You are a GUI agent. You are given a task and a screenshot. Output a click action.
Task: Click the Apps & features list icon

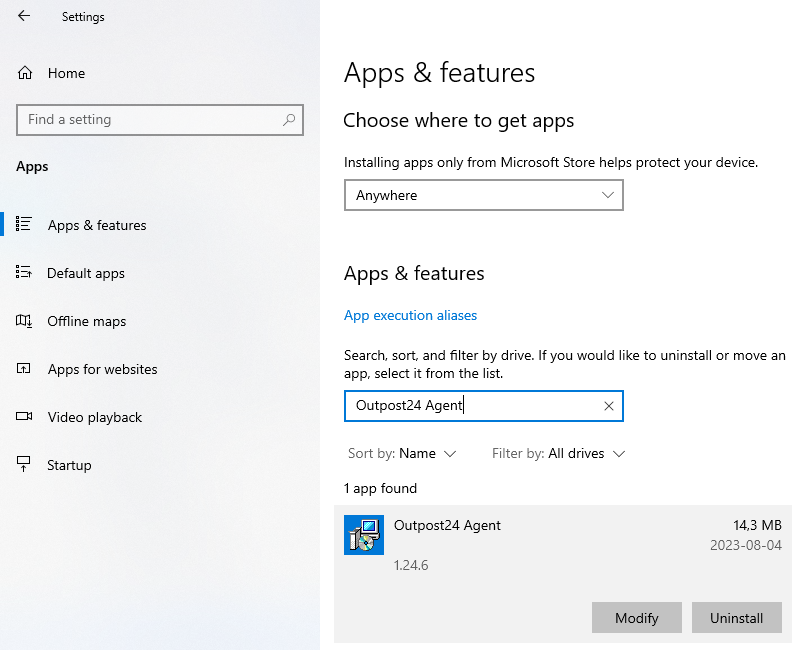point(25,225)
